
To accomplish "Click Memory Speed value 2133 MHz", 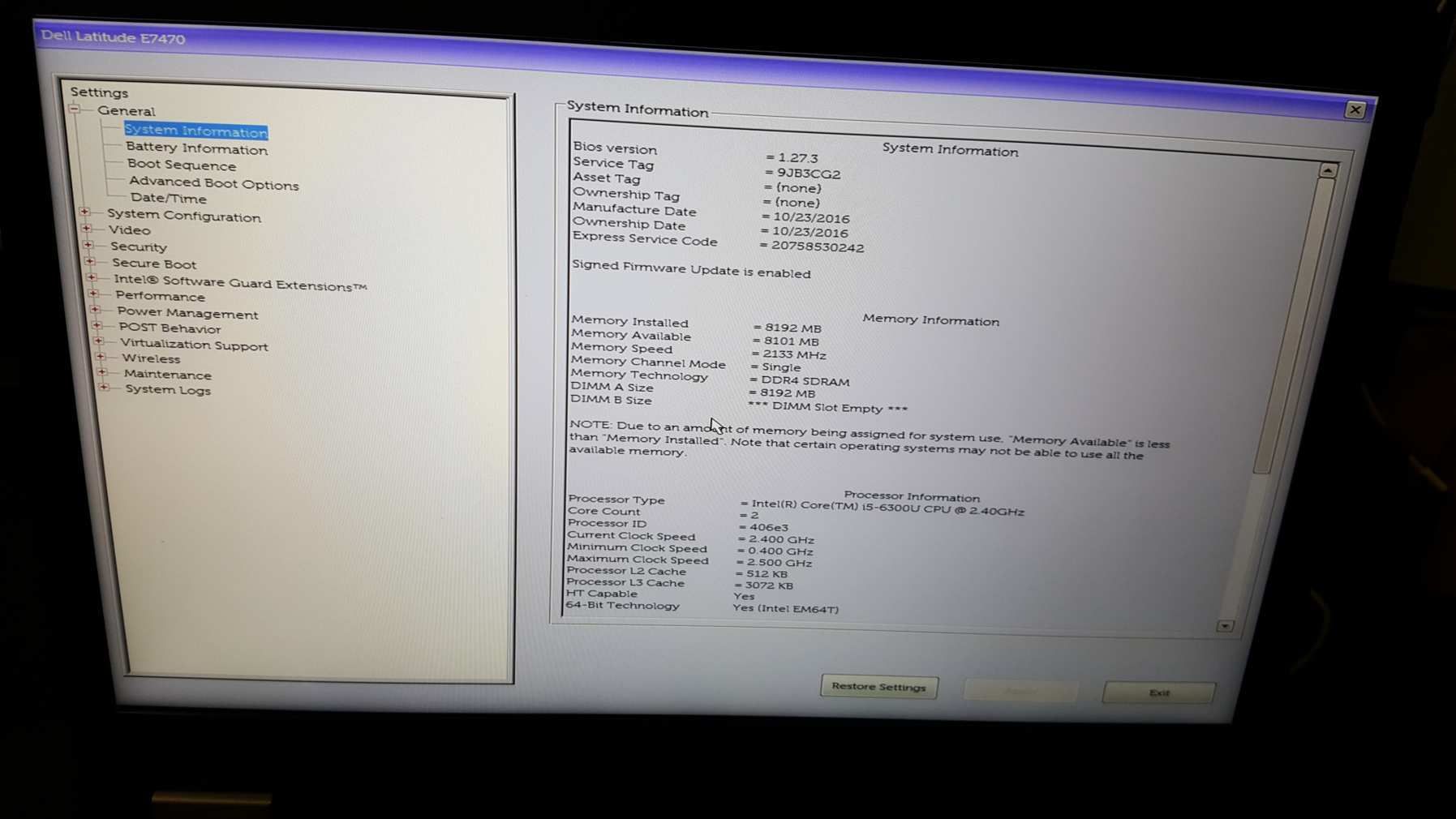I will point(794,354).
